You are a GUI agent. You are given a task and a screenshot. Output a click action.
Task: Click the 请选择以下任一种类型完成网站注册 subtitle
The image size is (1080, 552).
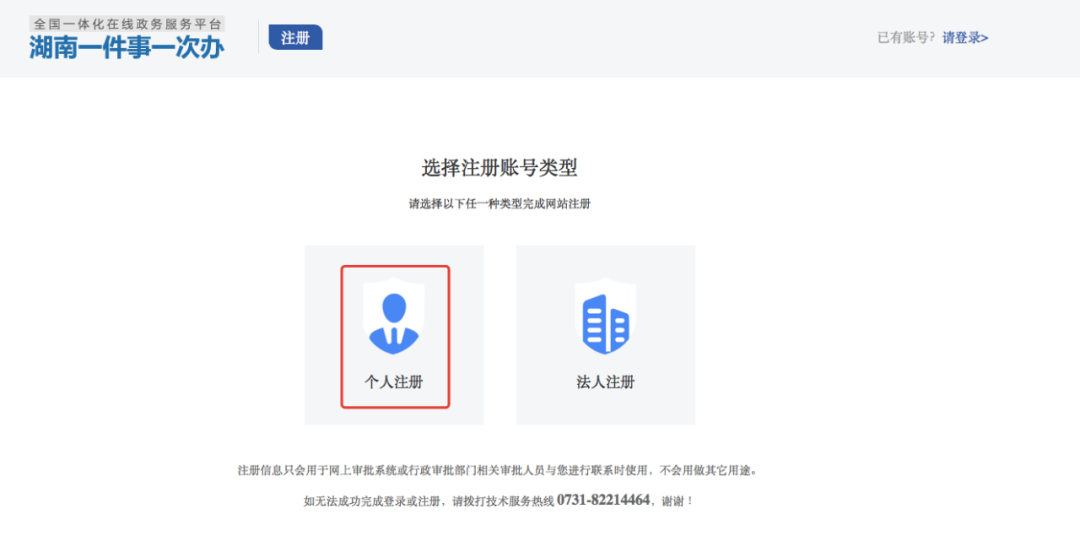tap(499, 204)
